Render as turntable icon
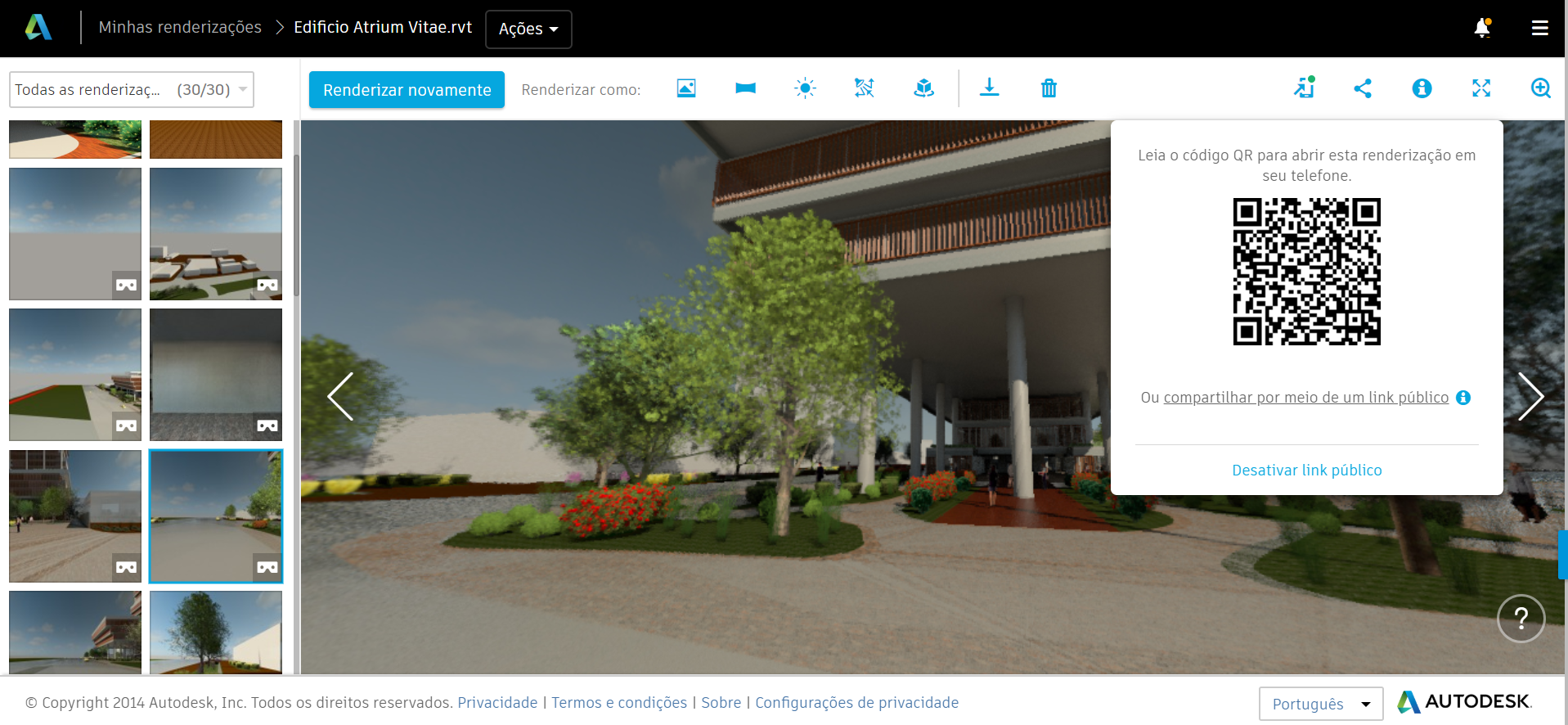The height and width of the screenshot is (725, 1568). click(x=924, y=88)
